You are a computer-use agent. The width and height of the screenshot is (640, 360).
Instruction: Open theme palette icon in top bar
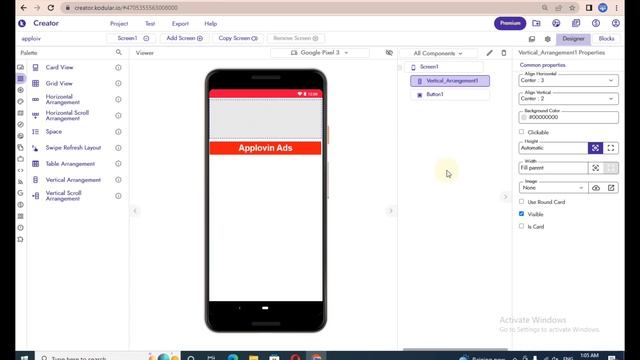tap(556, 23)
